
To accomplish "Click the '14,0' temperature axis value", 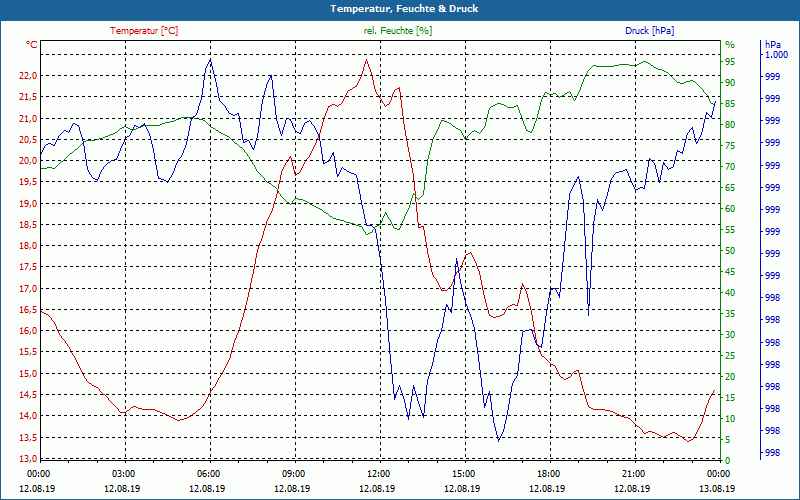I will pos(28,416).
